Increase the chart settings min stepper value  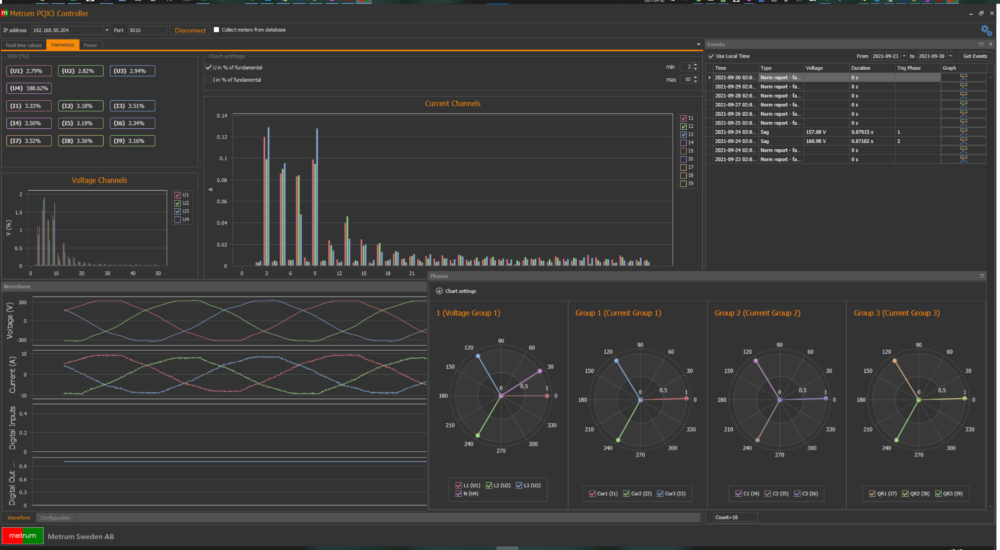695,65
